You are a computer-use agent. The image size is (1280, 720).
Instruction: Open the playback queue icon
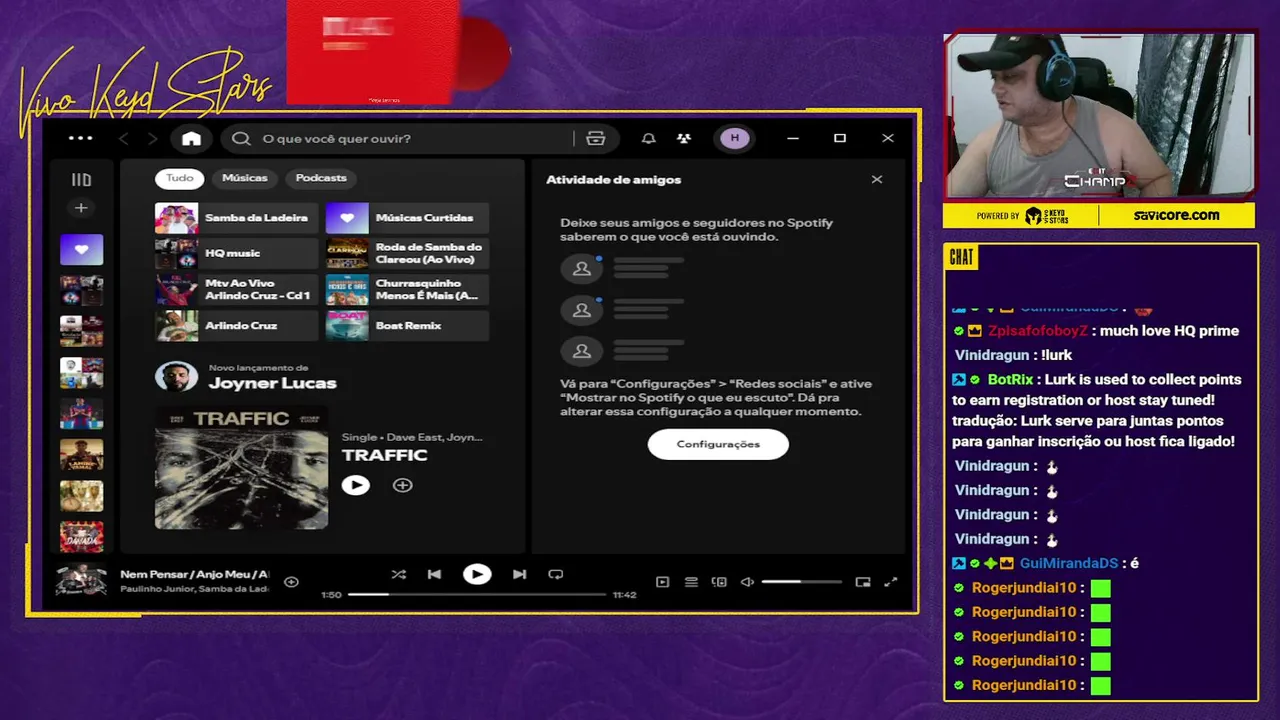click(x=690, y=582)
